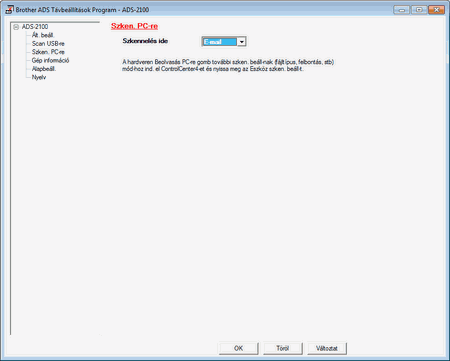Collapse the ADS-2100 tree node

click(16, 27)
